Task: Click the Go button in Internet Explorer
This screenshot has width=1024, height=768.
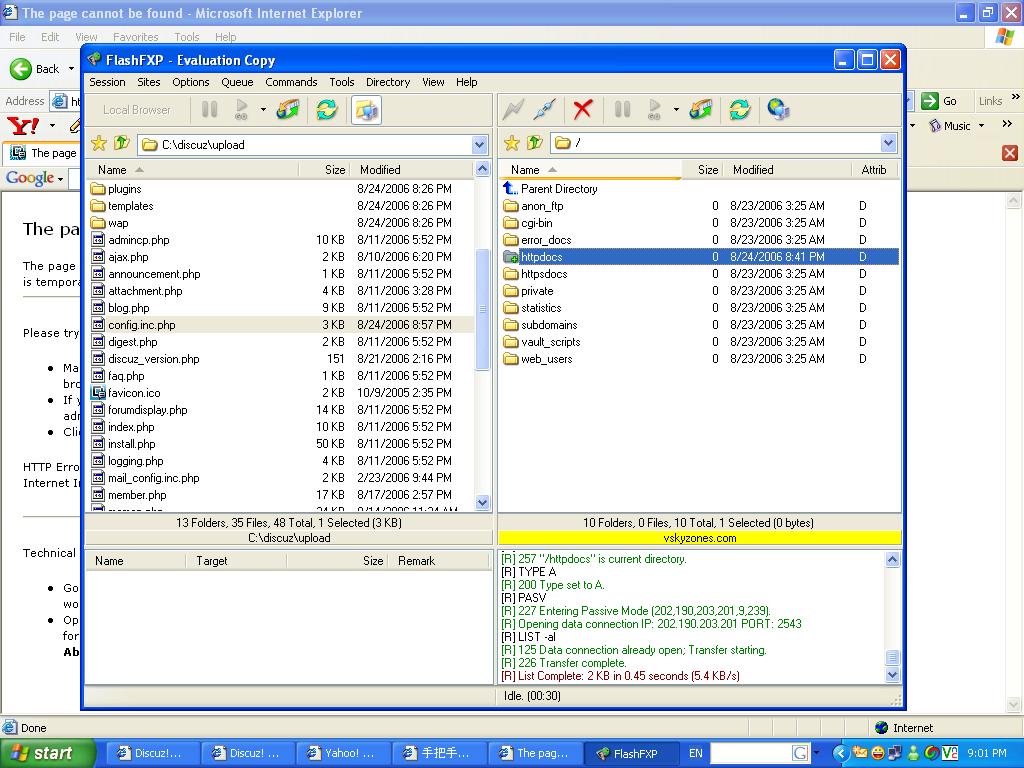Action: 940,101
